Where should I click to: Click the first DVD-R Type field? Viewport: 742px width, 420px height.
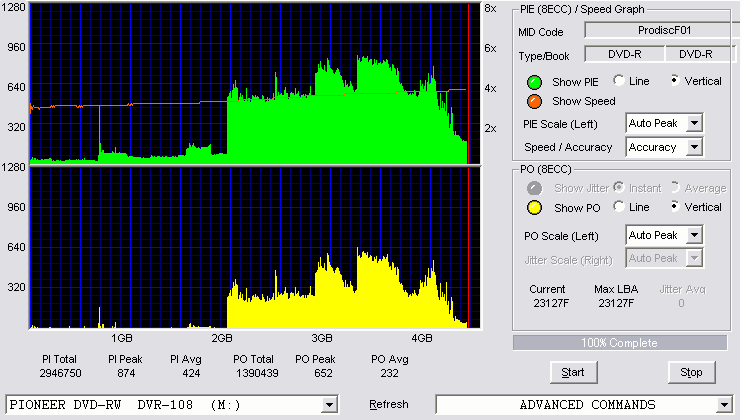click(625, 54)
